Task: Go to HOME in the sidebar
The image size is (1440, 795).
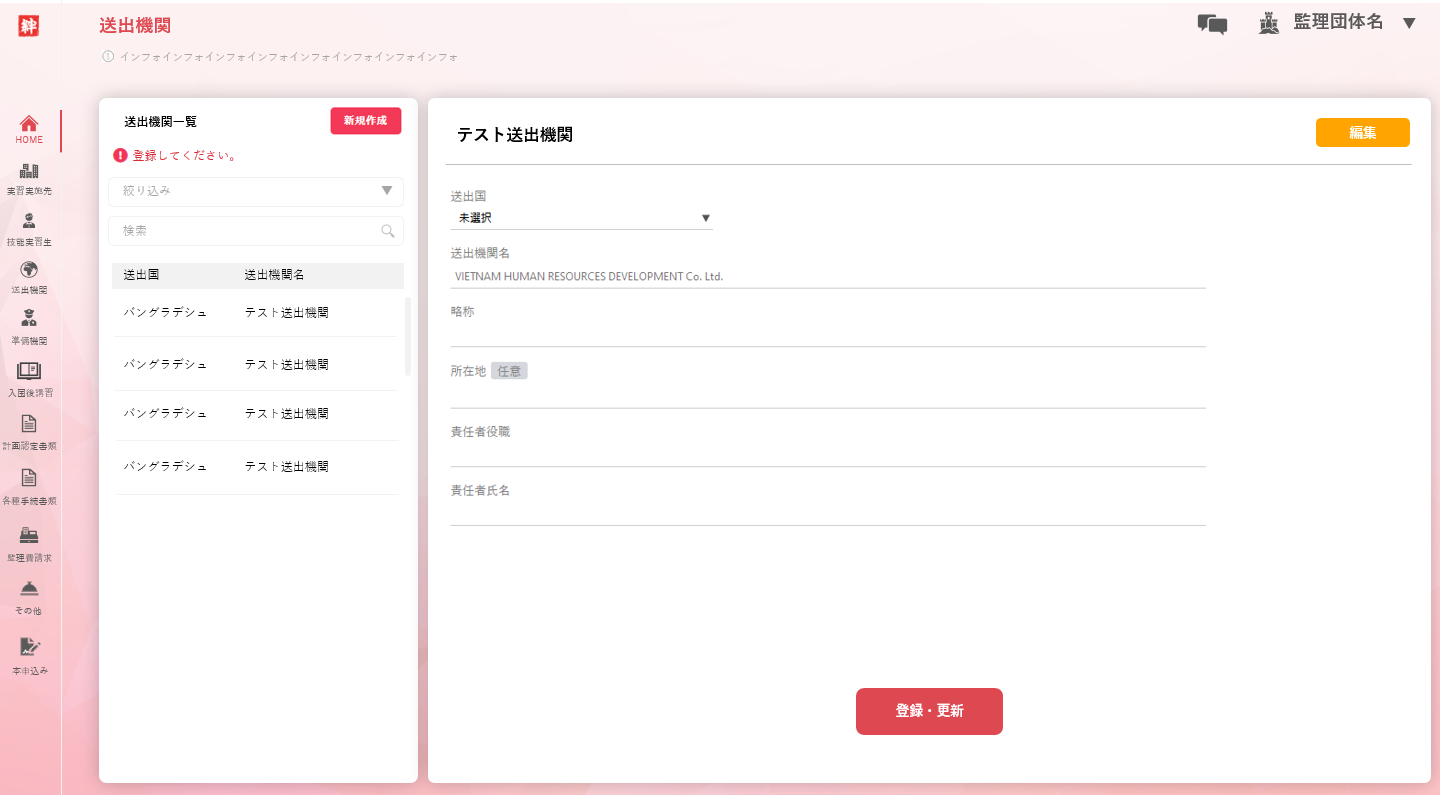Action: pyautogui.click(x=29, y=129)
